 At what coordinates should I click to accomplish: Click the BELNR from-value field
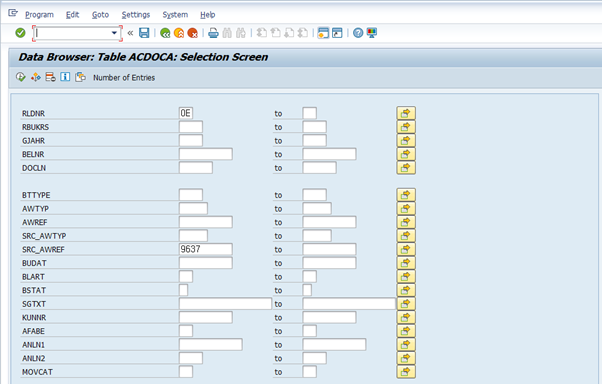pos(206,154)
